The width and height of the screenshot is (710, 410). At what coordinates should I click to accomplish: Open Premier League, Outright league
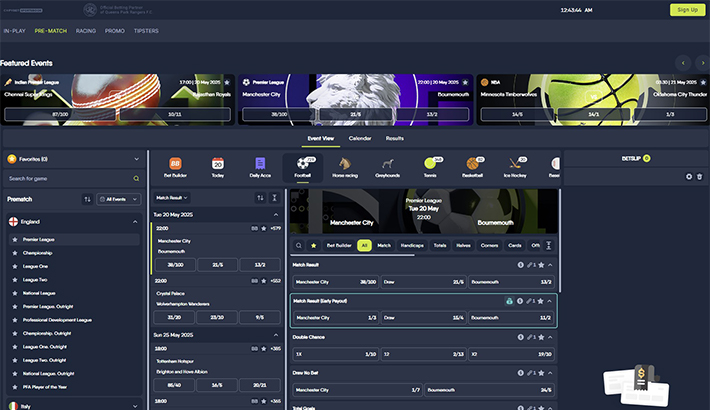coord(48,307)
